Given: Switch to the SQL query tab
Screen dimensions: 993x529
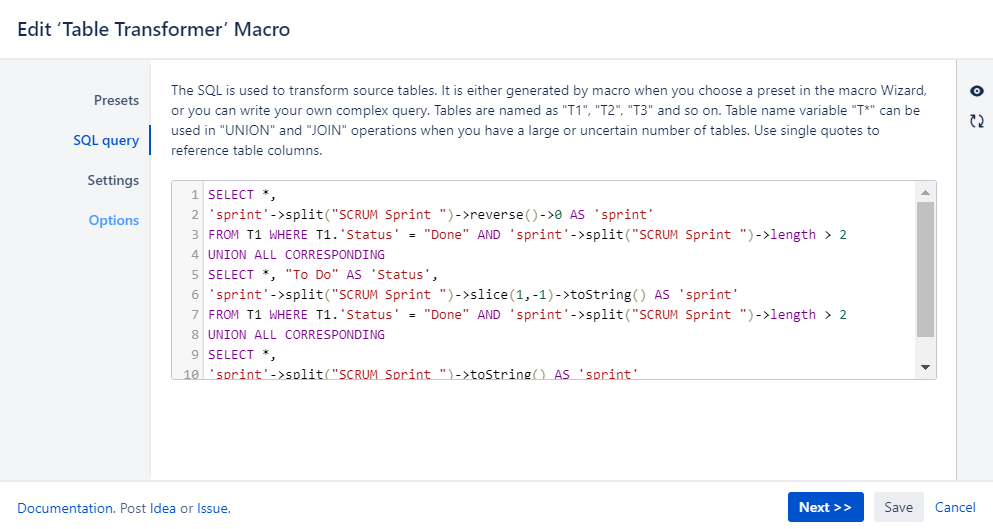Looking at the screenshot, I should pyautogui.click(x=106, y=140).
